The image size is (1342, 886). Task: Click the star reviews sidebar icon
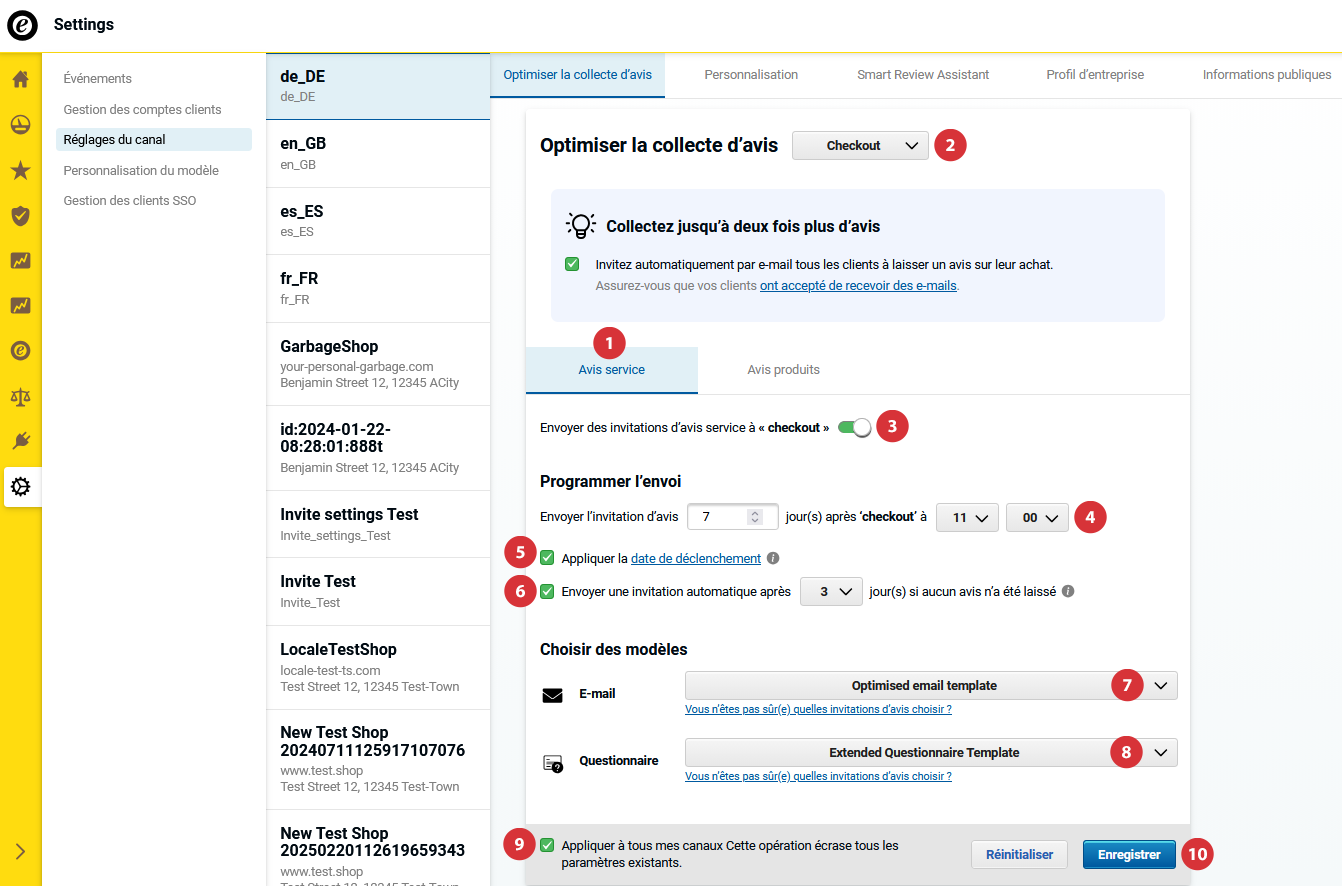click(x=20, y=170)
